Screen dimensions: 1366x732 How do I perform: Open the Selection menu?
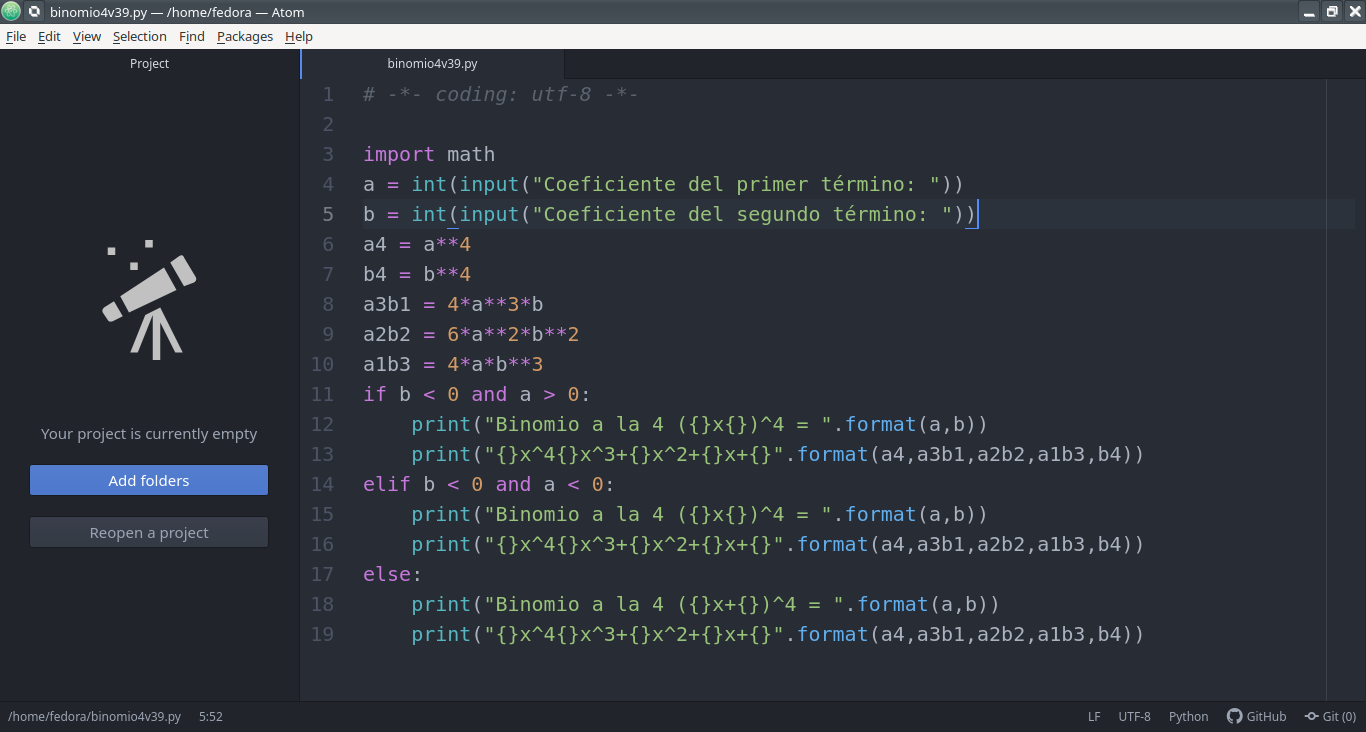coord(139,36)
